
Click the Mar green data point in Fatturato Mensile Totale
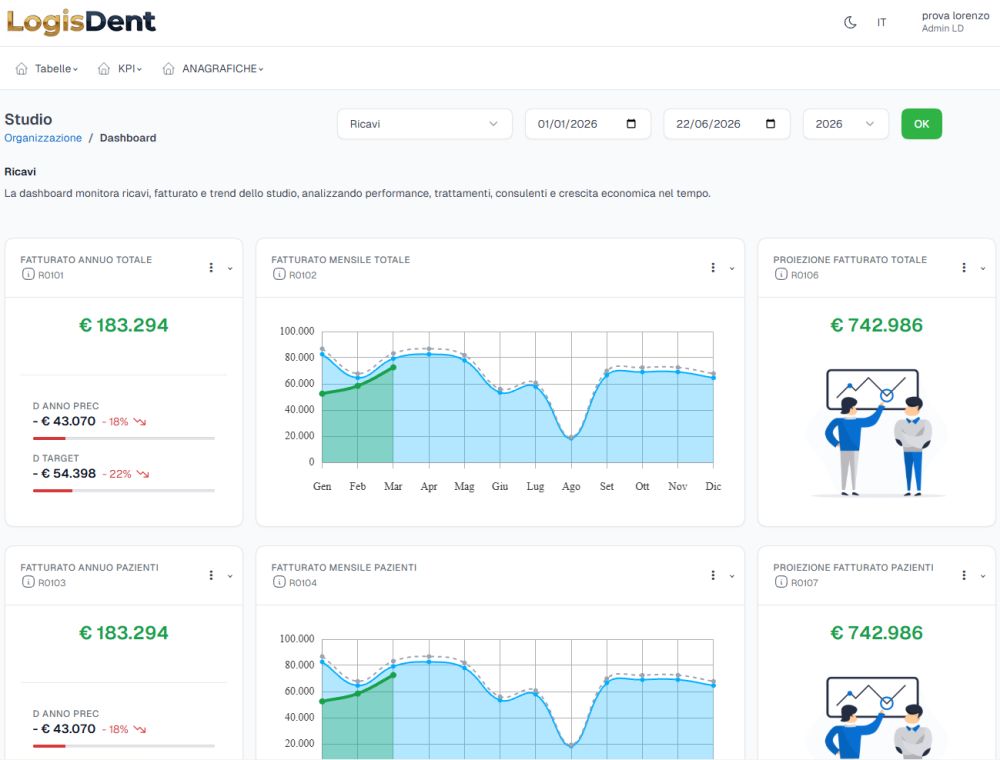pyautogui.click(x=393, y=367)
